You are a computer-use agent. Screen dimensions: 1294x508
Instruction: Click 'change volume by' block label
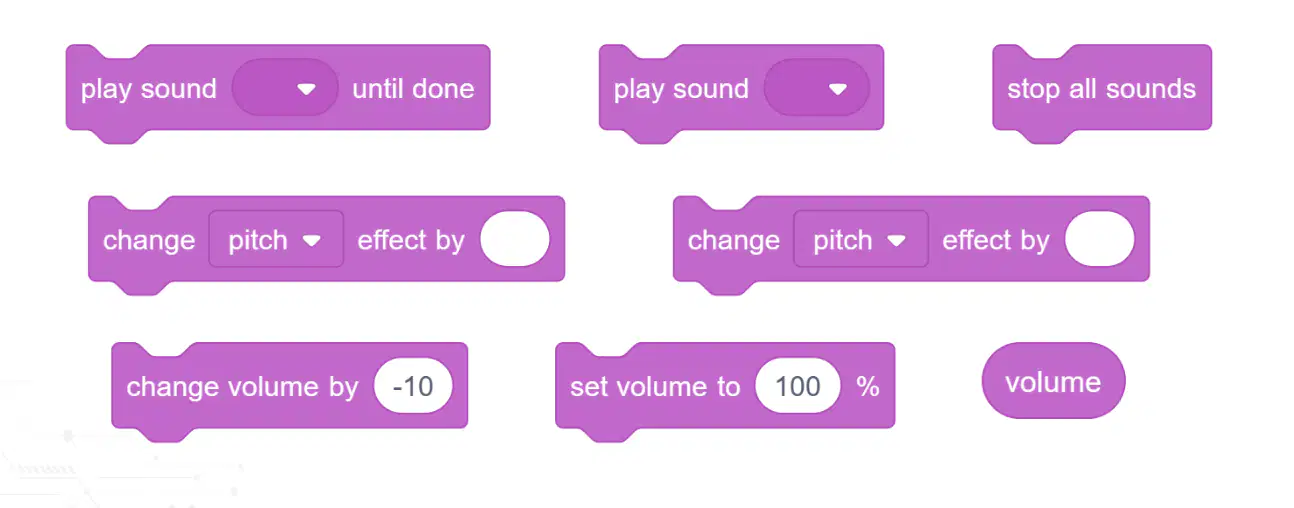242,387
